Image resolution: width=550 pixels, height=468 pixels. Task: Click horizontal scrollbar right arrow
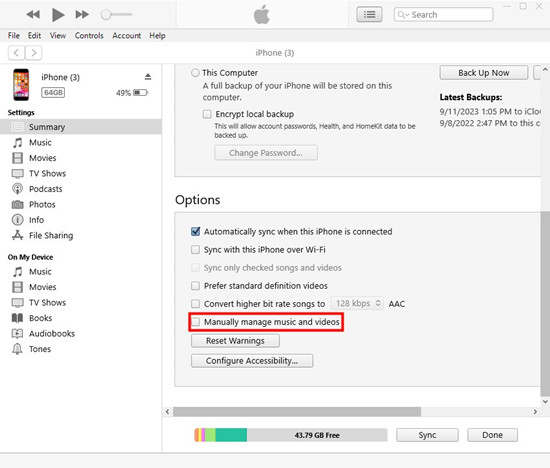click(535, 412)
